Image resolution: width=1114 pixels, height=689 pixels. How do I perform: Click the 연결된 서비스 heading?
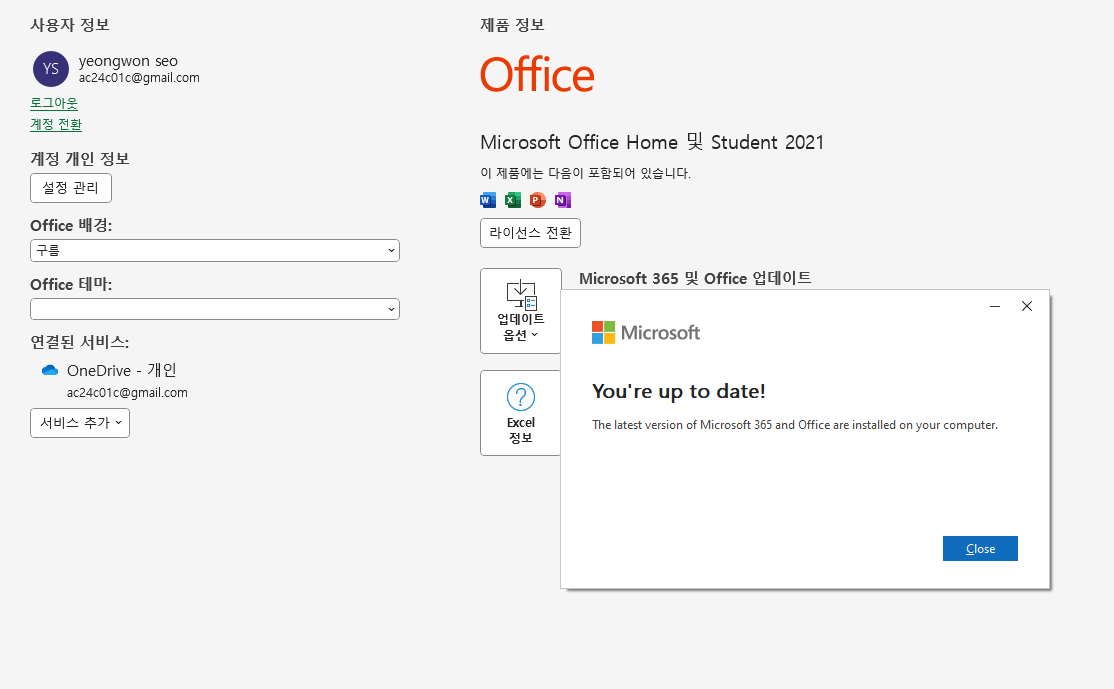click(x=80, y=342)
